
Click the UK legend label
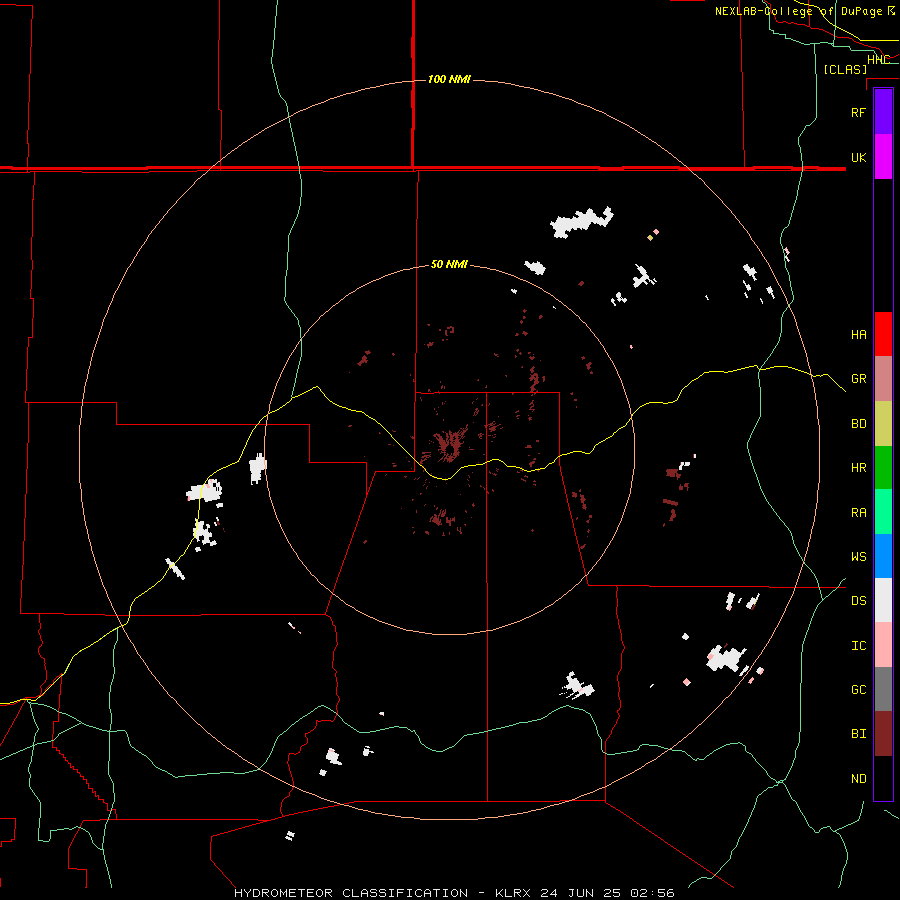click(858, 157)
